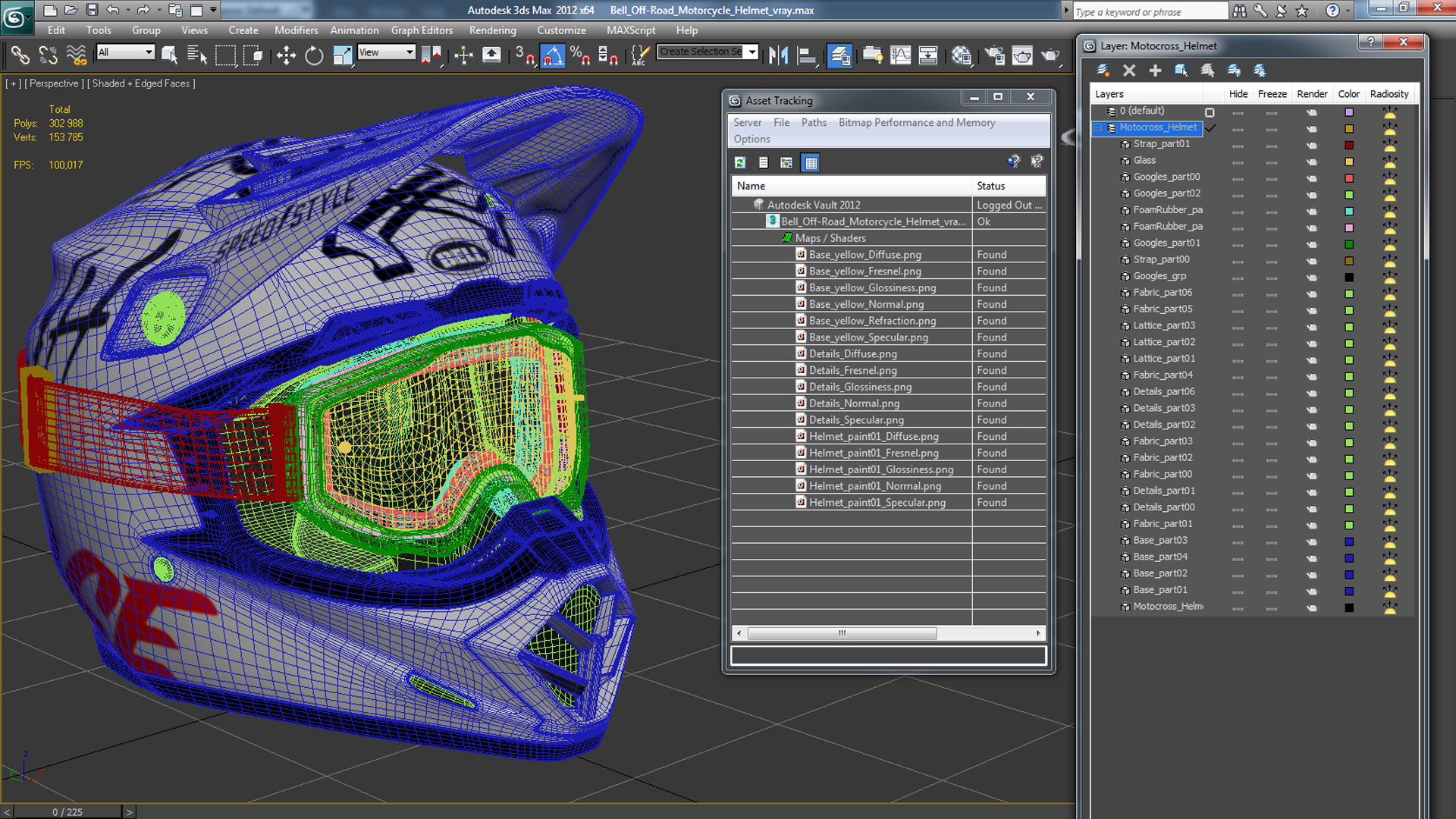Toggle Spinner Snap button
This screenshot has height=819, width=1456.
tap(608, 55)
